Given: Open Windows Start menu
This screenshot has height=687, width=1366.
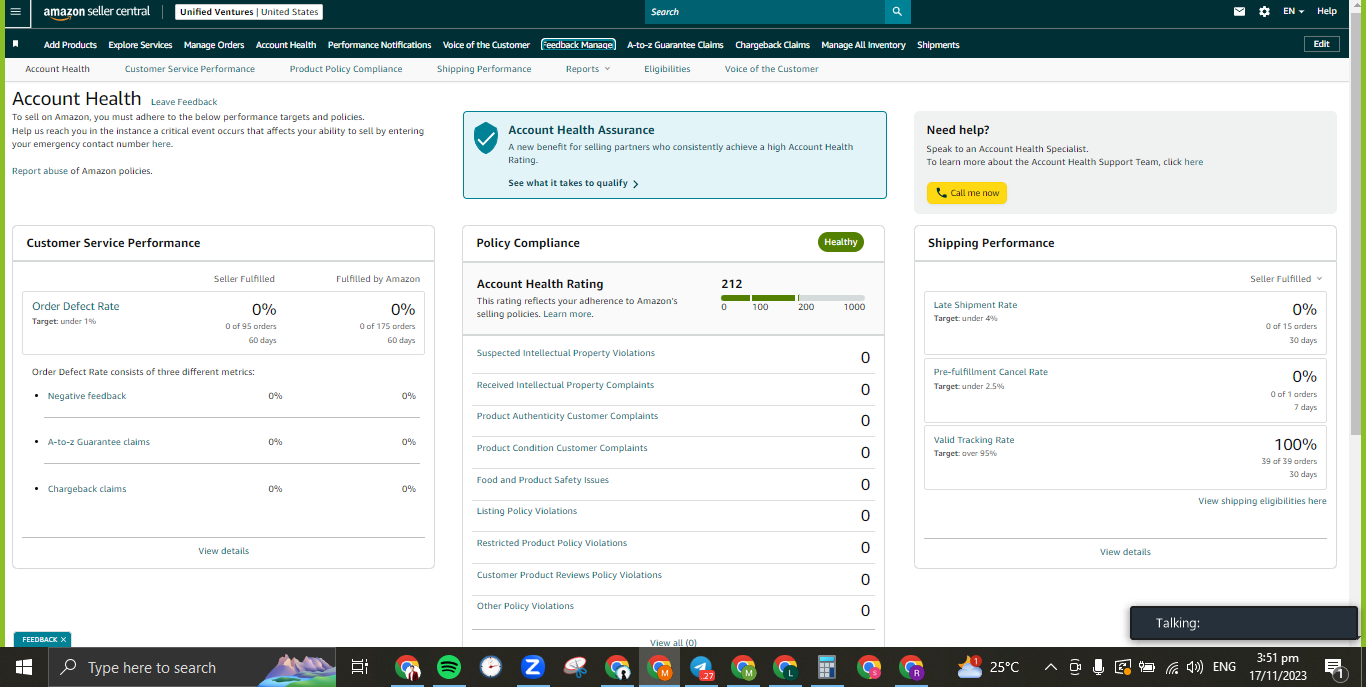Looking at the screenshot, I should 23,667.
